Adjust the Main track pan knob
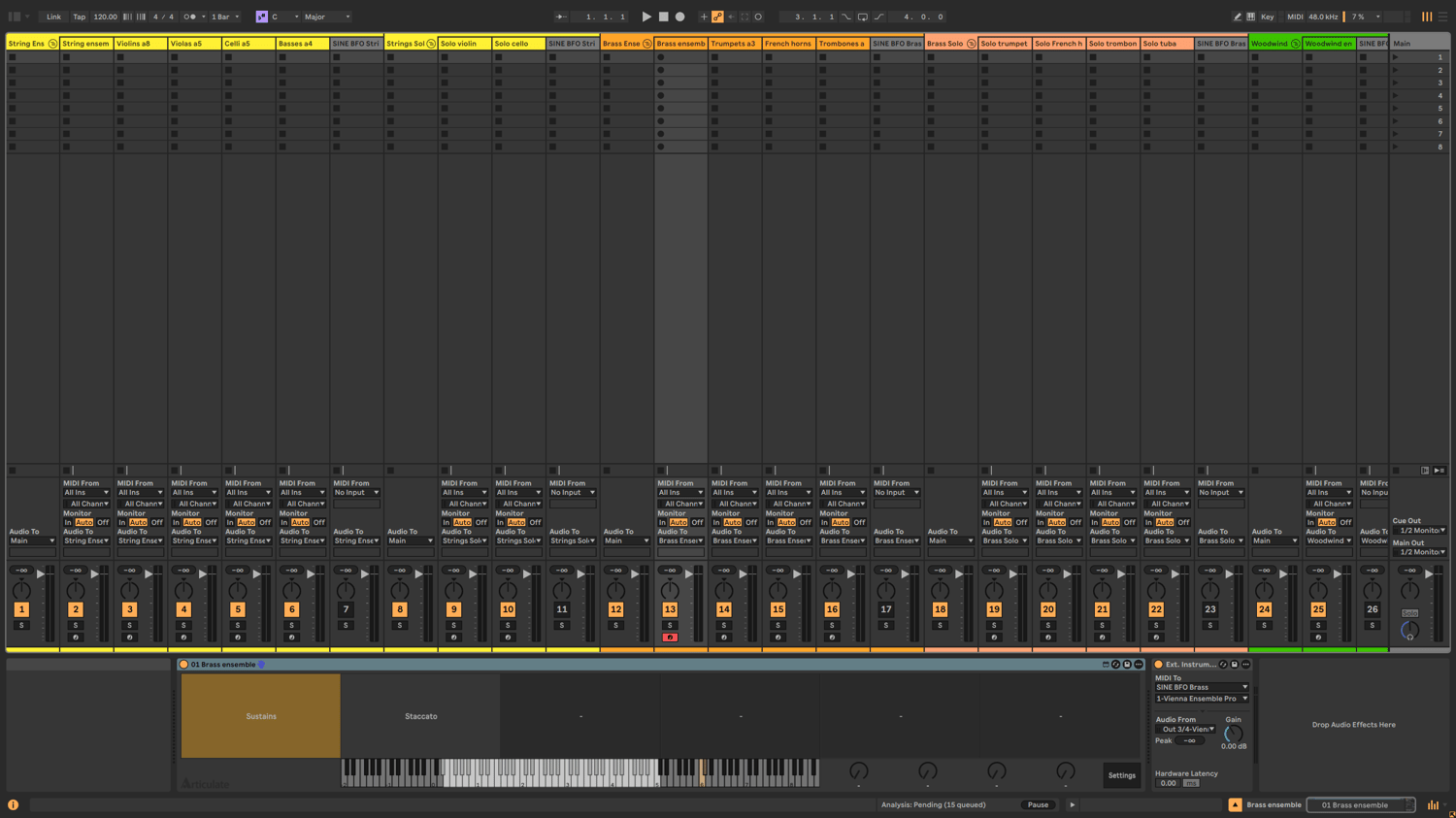1456x818 pixels. (1409, 591)
